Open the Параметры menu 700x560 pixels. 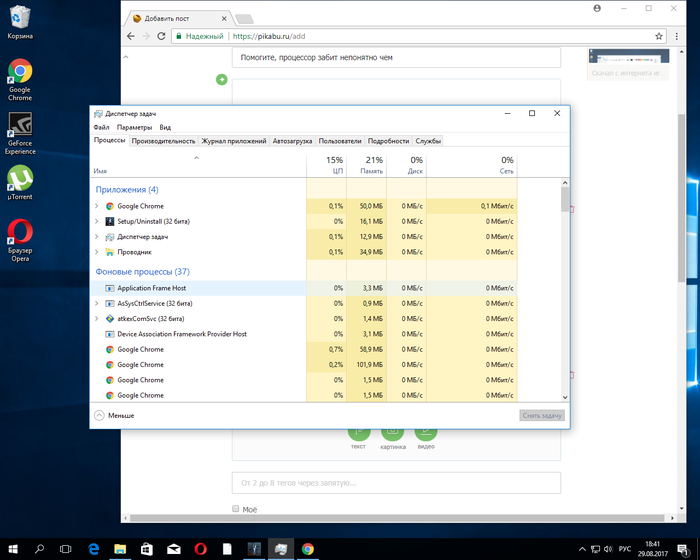point(134,127)
